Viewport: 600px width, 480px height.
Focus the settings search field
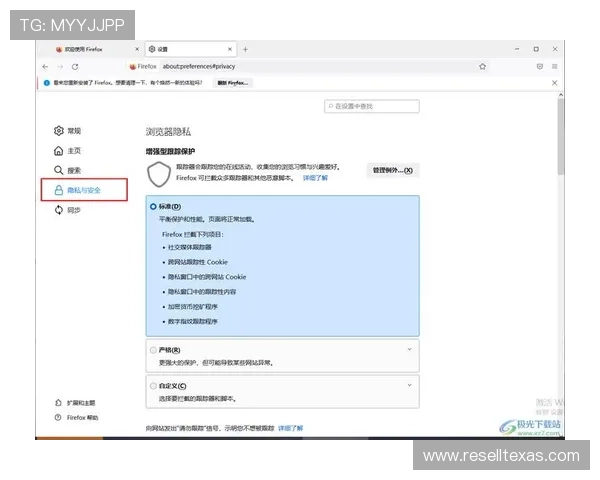(x=372, y=106)
